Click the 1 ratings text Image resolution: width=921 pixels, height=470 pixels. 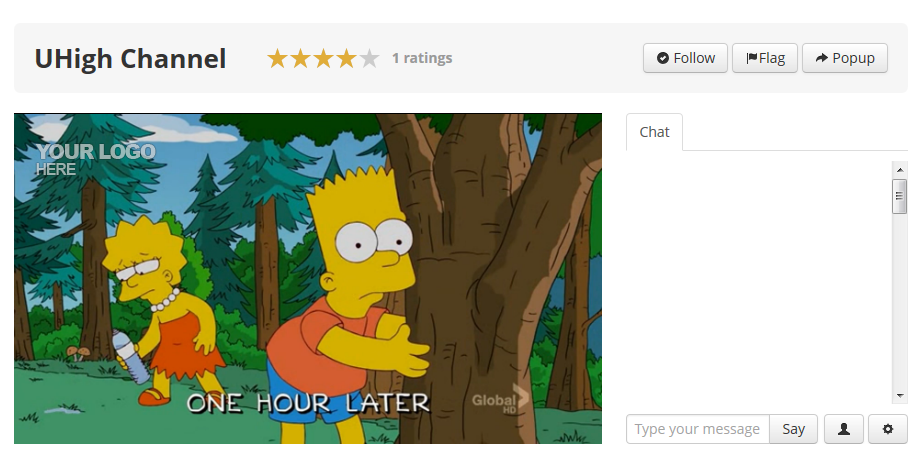click(422, 58)
